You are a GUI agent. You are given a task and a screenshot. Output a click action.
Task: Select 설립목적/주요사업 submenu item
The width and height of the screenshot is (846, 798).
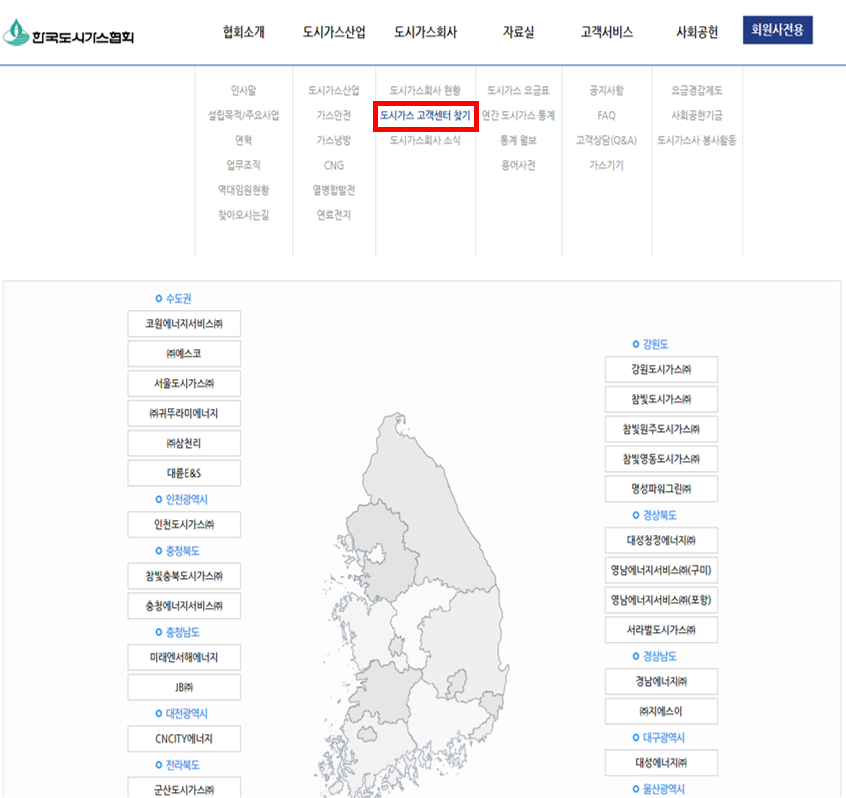[244, 115]
